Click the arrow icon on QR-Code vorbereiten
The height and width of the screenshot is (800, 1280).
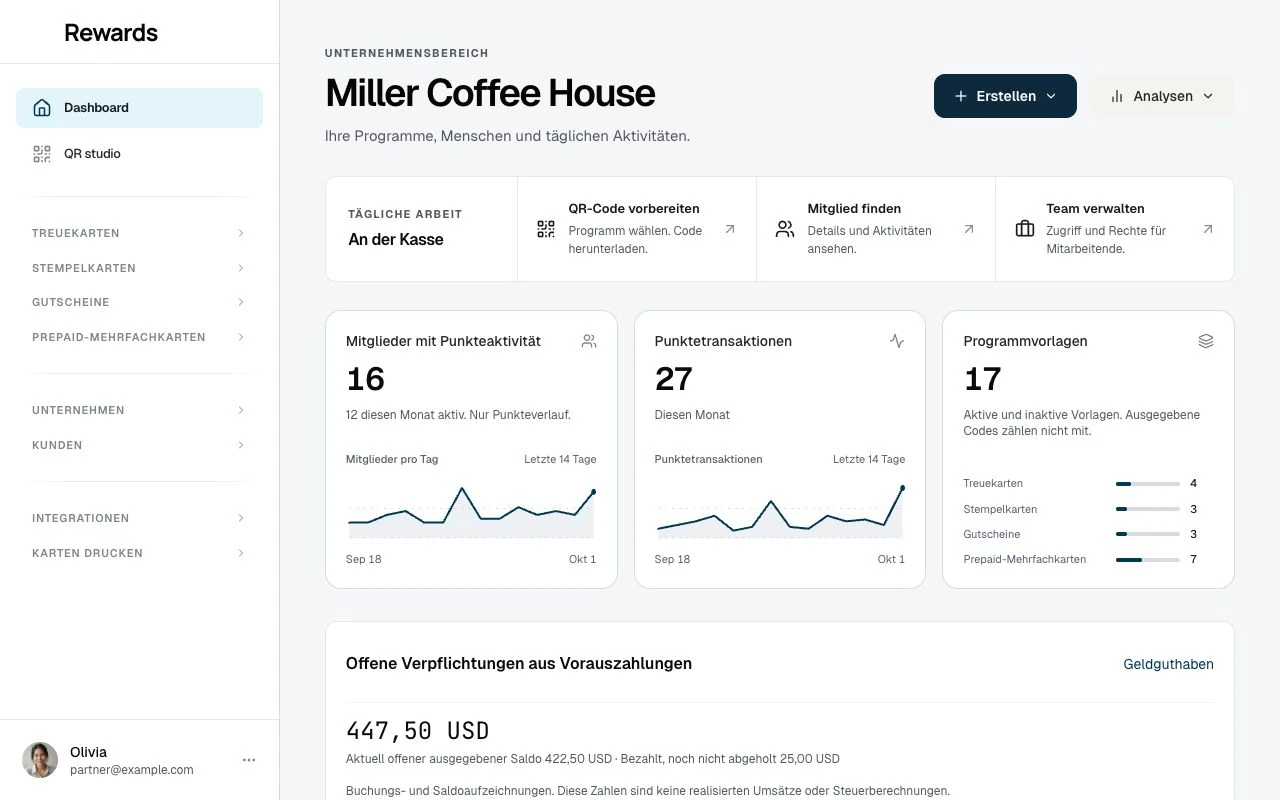coord(730,229)
